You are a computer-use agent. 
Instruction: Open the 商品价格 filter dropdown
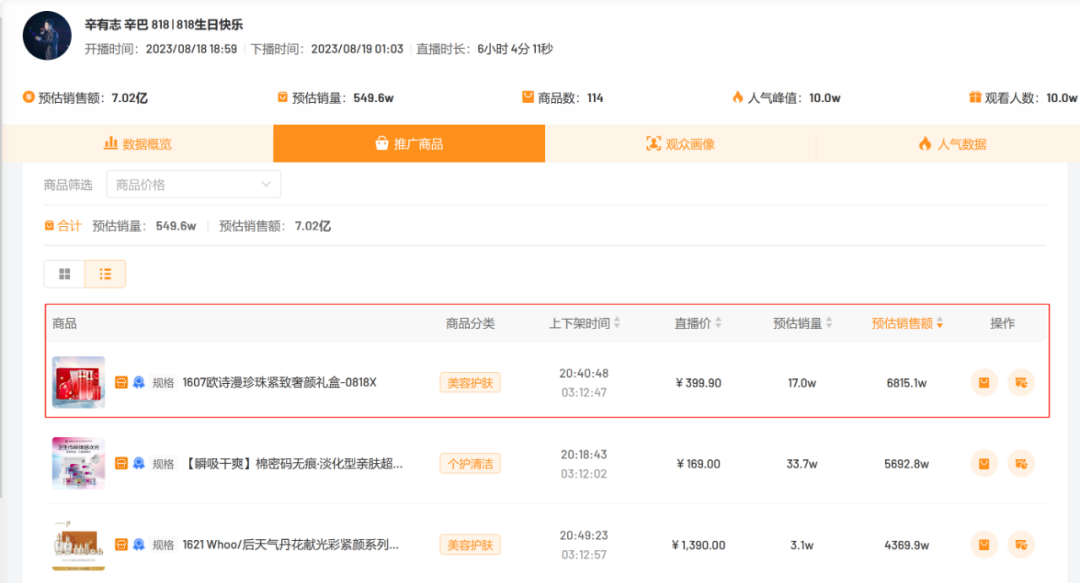point(193,184)
